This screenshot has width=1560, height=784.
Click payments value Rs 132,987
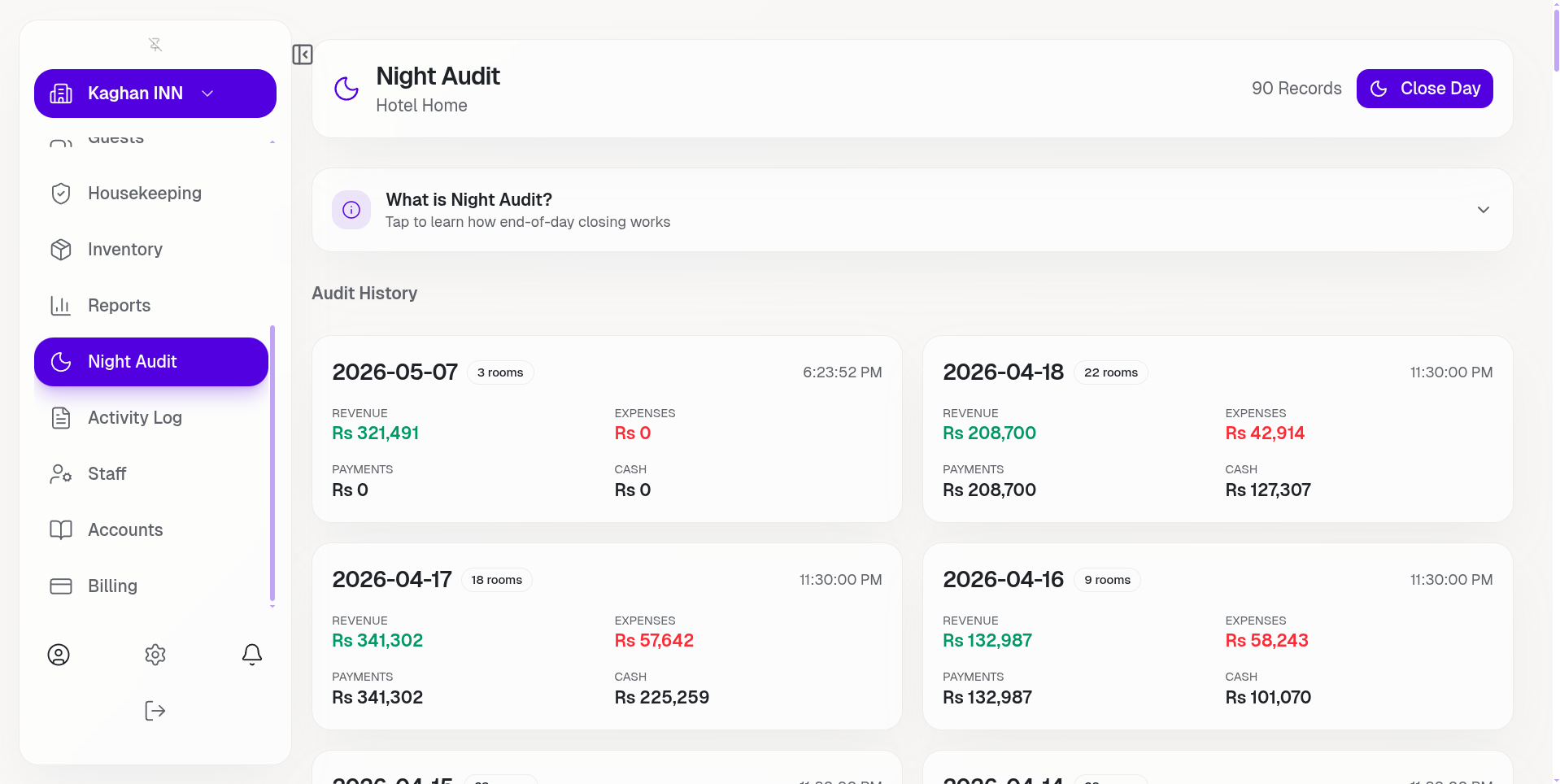click(x=987, y=698)
